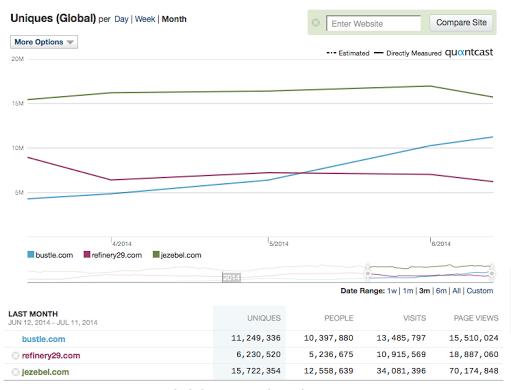The width and height of the screenshot is (511, 390).
Task: Click right handle of range selector
Action: click(492, 273)
